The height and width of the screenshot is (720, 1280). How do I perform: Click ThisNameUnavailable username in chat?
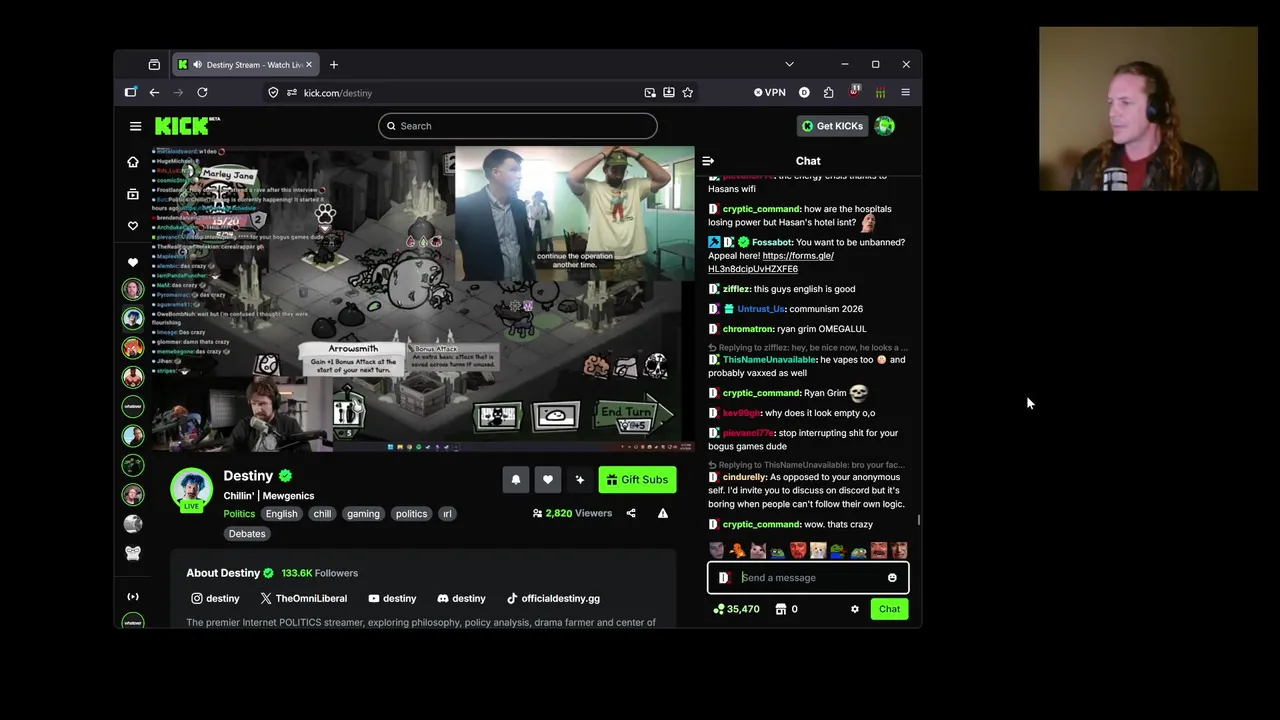point(769,360)
